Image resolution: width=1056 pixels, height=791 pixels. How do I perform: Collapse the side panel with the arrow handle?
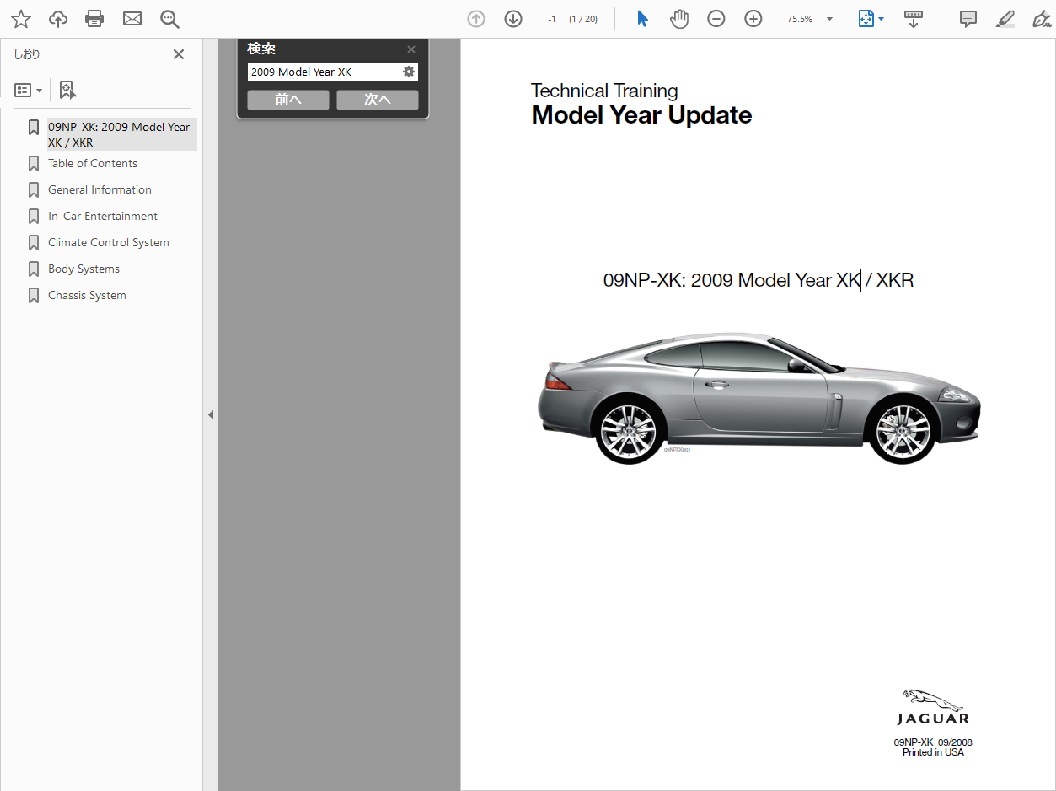coord(211,415)
